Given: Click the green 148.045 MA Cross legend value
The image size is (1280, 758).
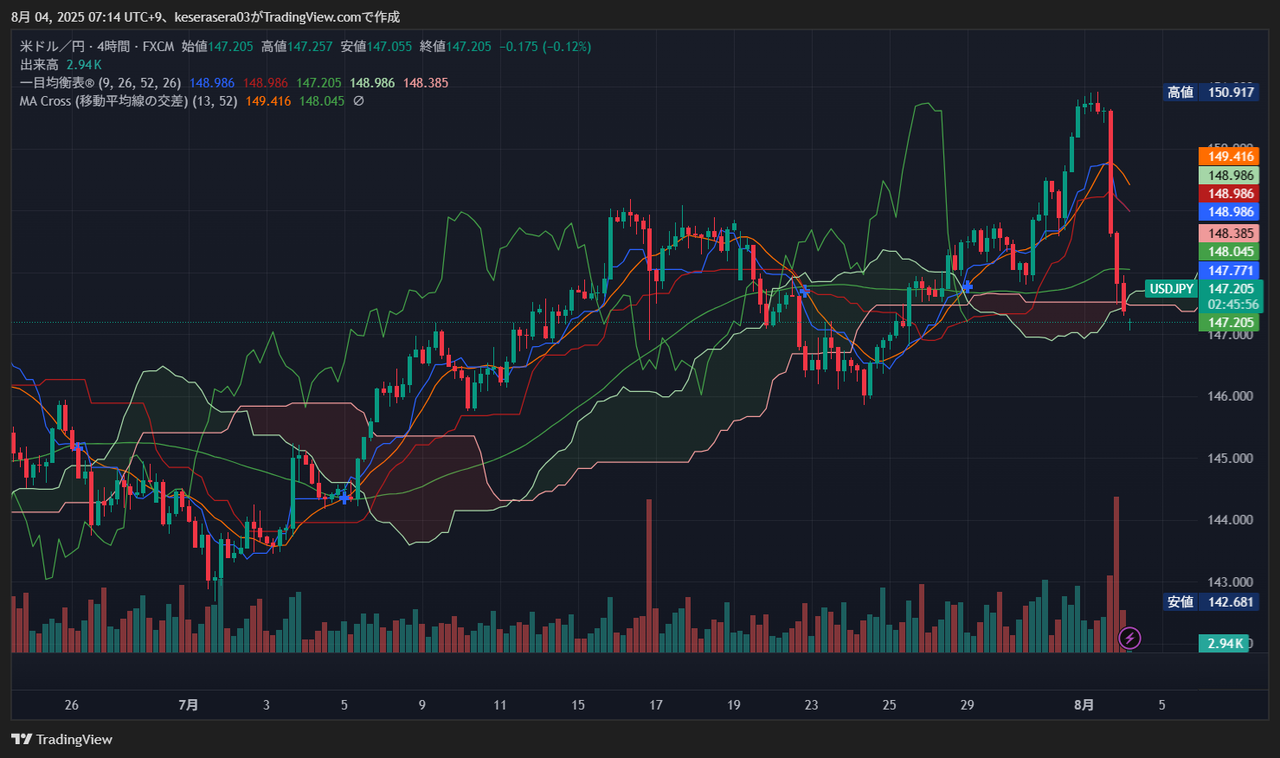Looking at the screenshot, I should (x=322, y=101).
